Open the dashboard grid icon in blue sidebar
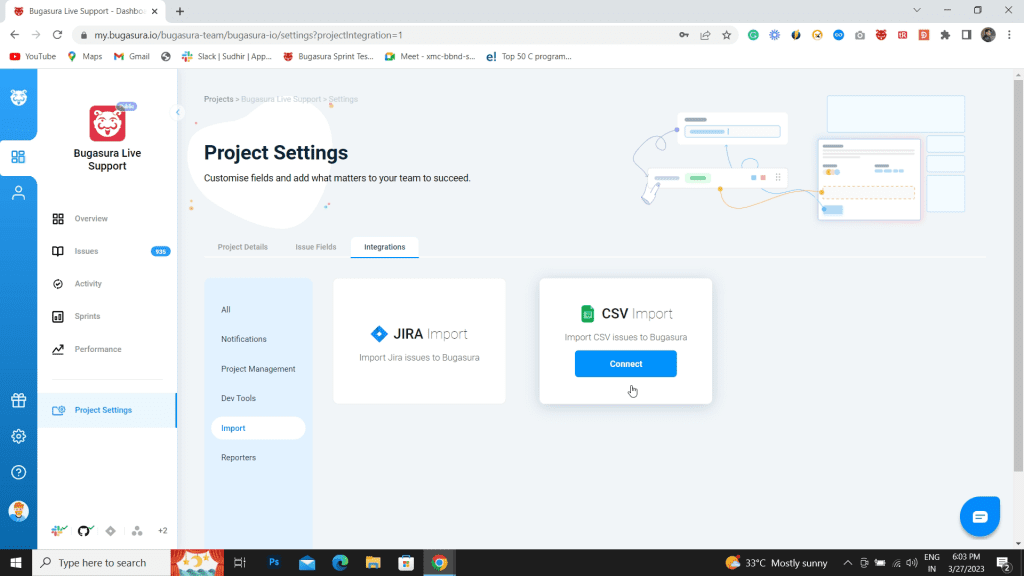Image resolution: width=1024 pixels, height=576 pixels. pos(18,157)
